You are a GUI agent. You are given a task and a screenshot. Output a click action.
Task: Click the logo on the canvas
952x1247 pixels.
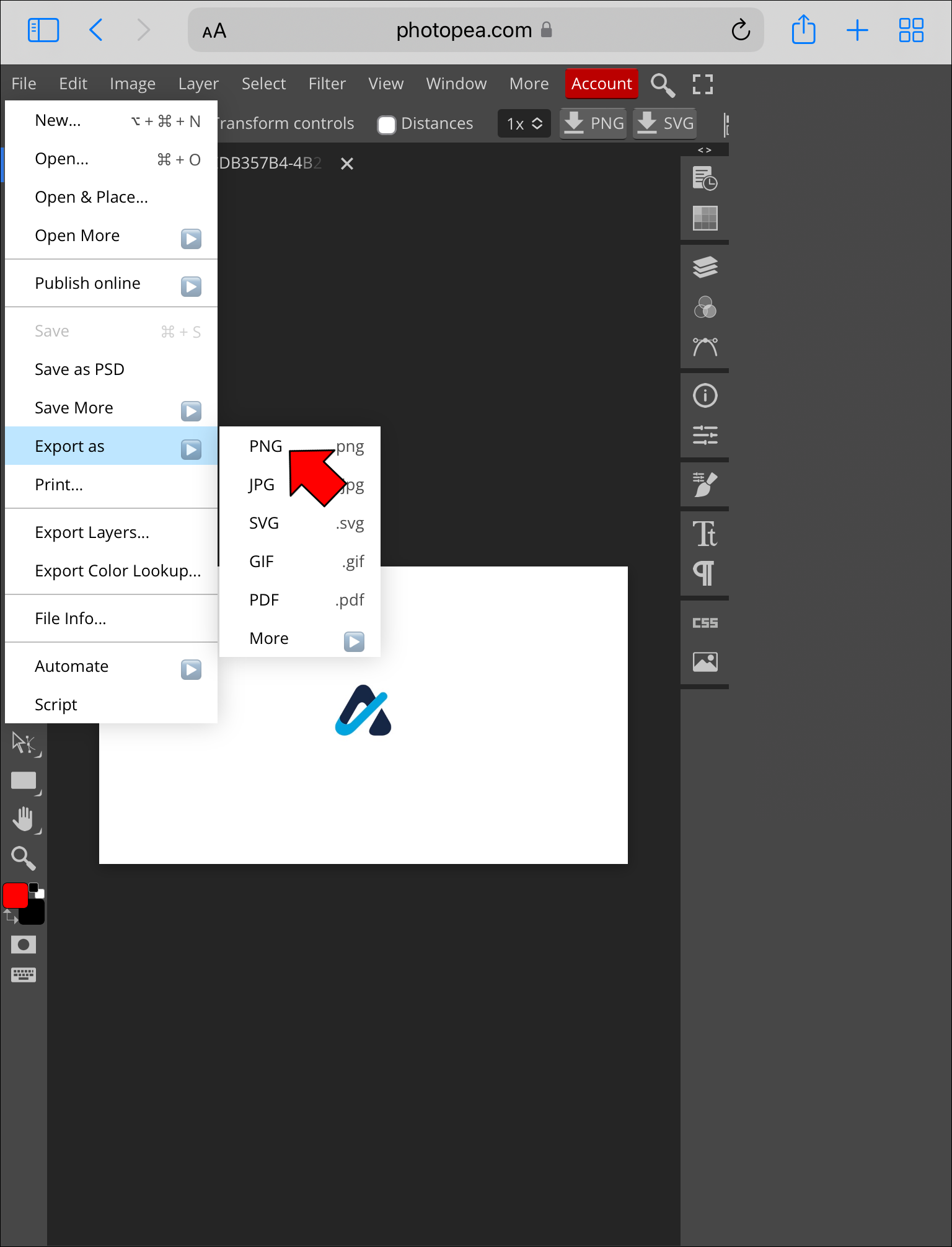coord(363,710)
